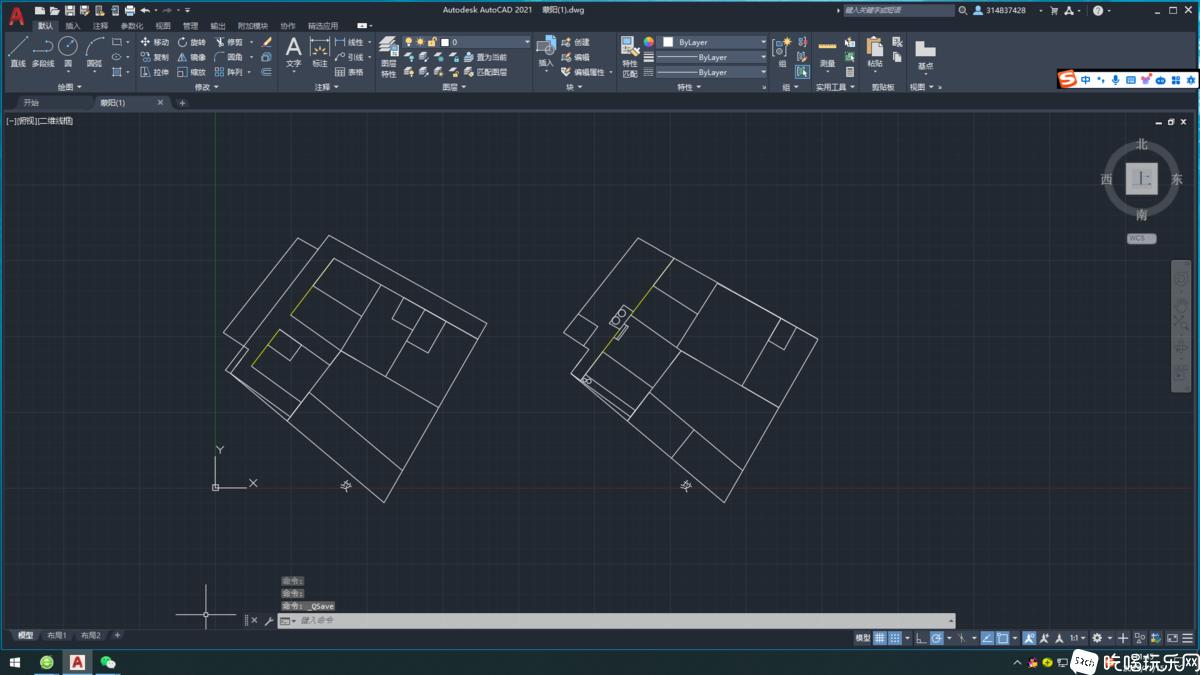The height and width of the screenshot is (675, 1200).
Task: Click the Group (组) tool icon
Action: (783, 52)
